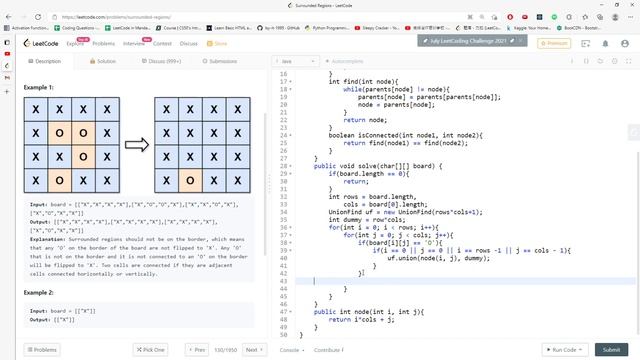The image size is (640, 360).
Task: Open editor settings gear icon
Action: pos(614,61)
